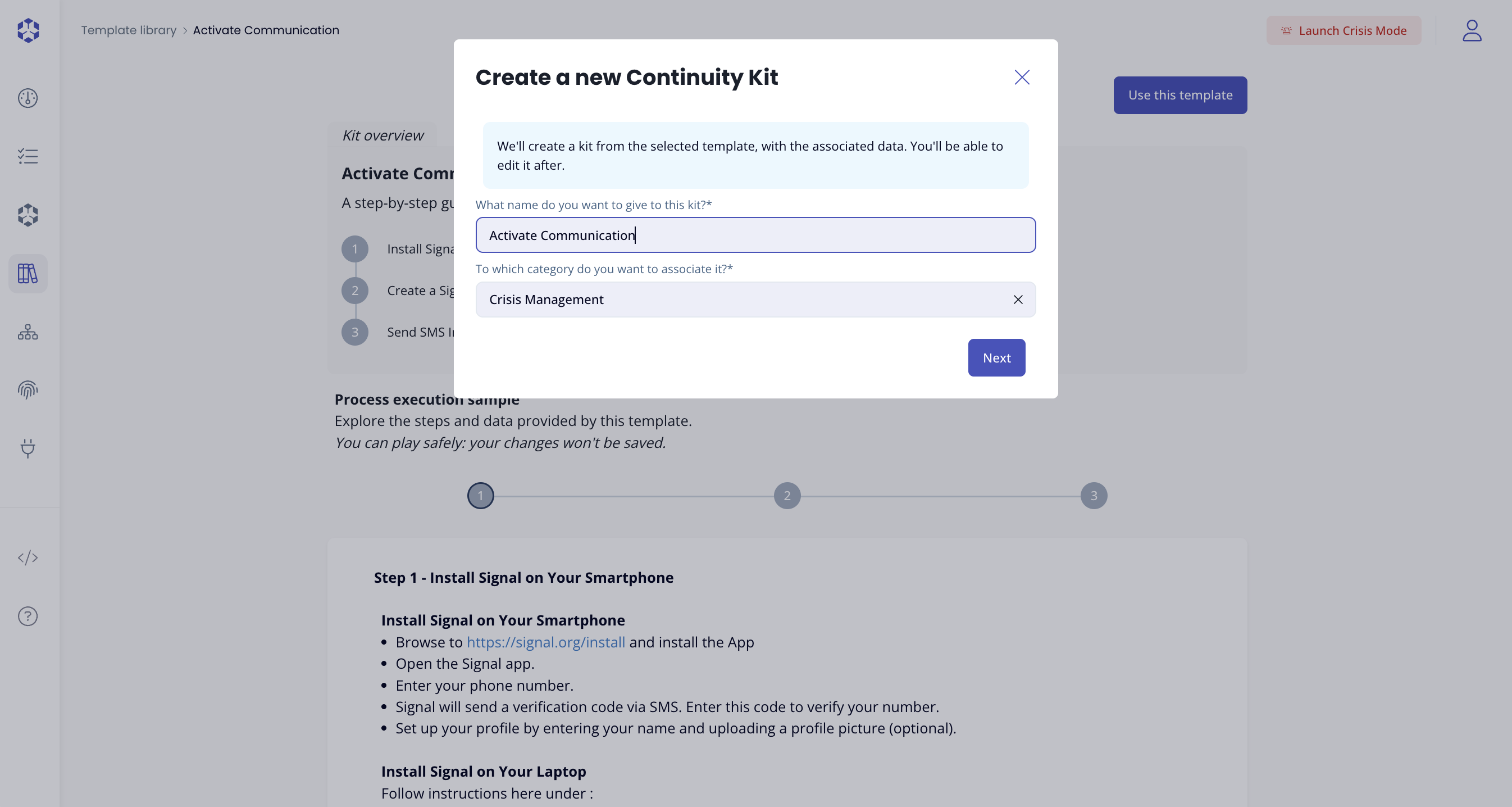
Task: Launch Crisis Mode
Action: pyautogui.click(x=1344, y=30)
